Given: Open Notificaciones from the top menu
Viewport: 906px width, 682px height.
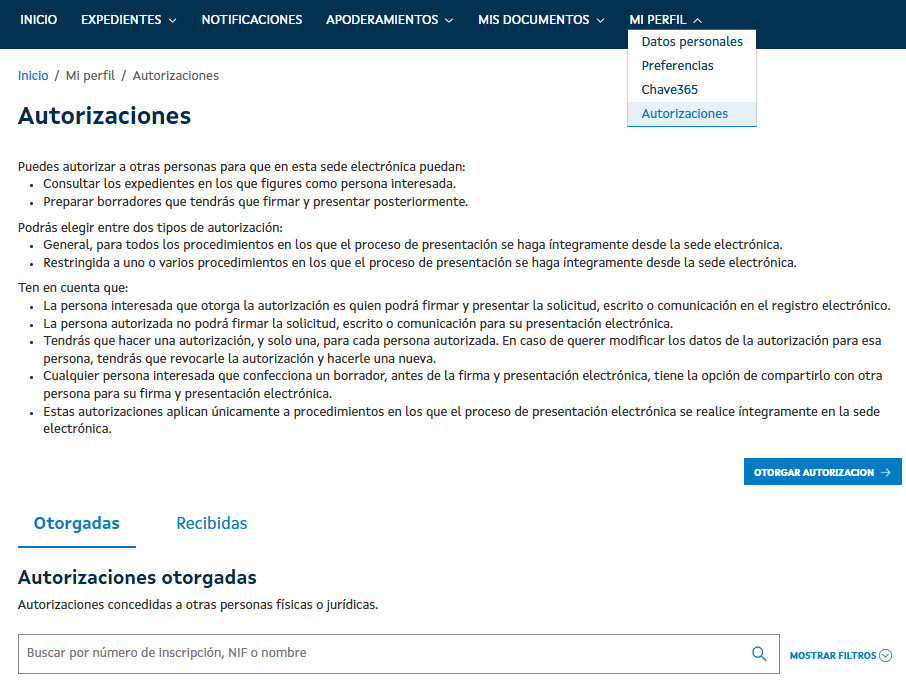Looking at the screenshot, I should 252,20.
